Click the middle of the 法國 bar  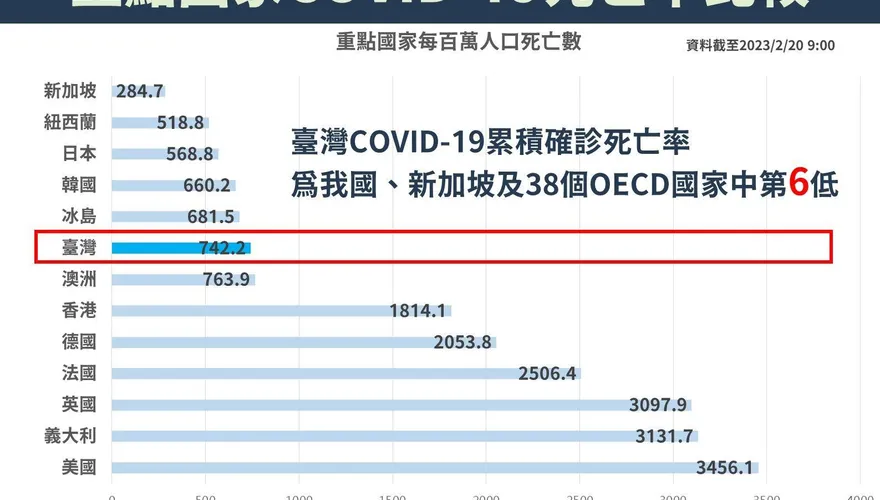tap(346, 373)
